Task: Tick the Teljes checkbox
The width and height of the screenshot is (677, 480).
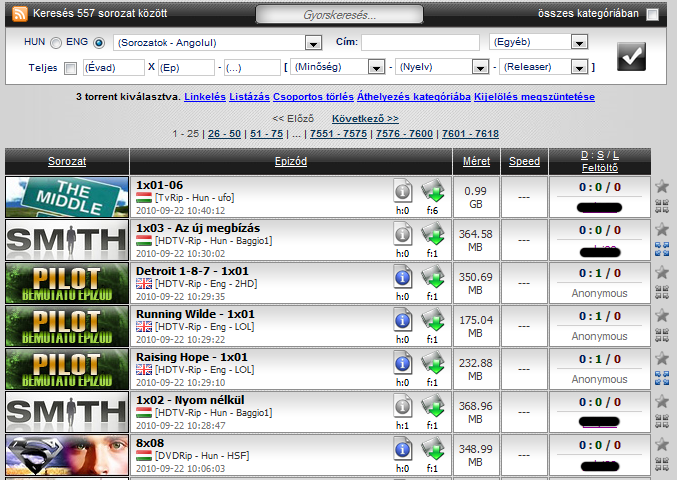Action: (x=70, y=68)
